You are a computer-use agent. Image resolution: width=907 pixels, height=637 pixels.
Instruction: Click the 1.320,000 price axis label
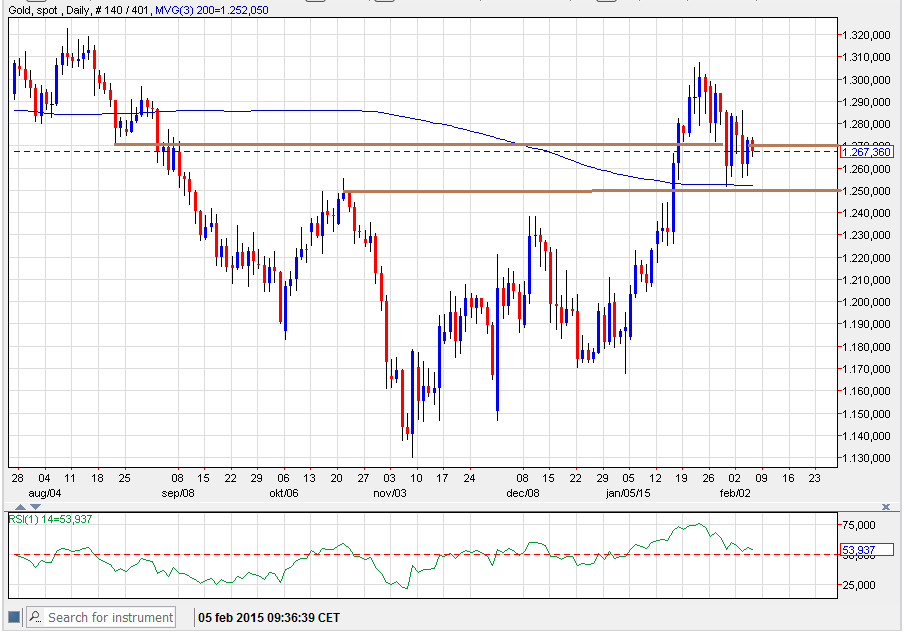(x=866, y=35)
